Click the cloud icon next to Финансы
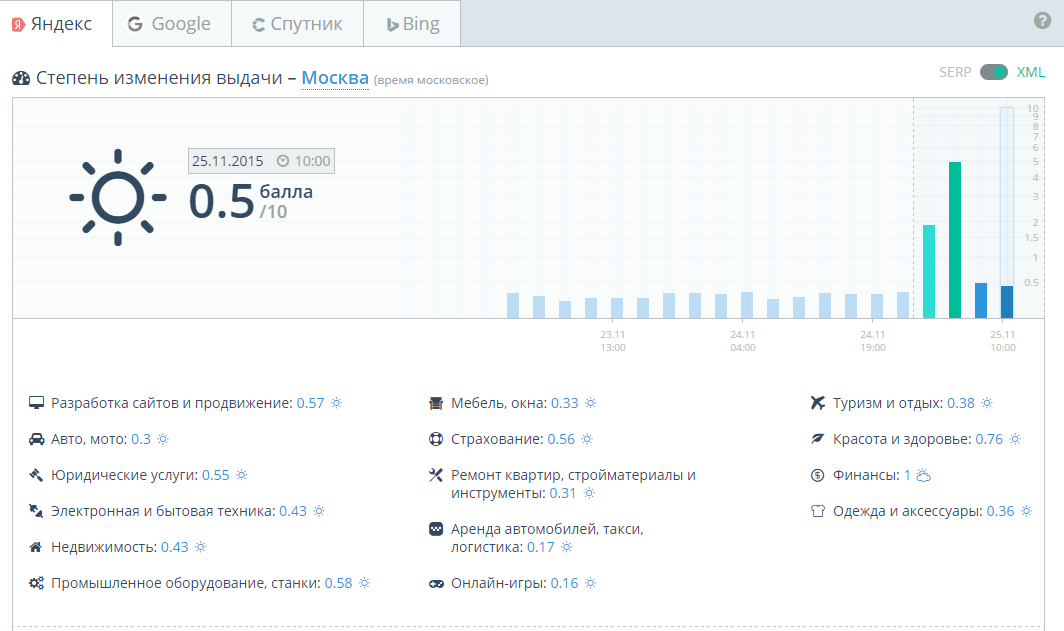This screenshot has height=631, width=1064. pos(924,475)
